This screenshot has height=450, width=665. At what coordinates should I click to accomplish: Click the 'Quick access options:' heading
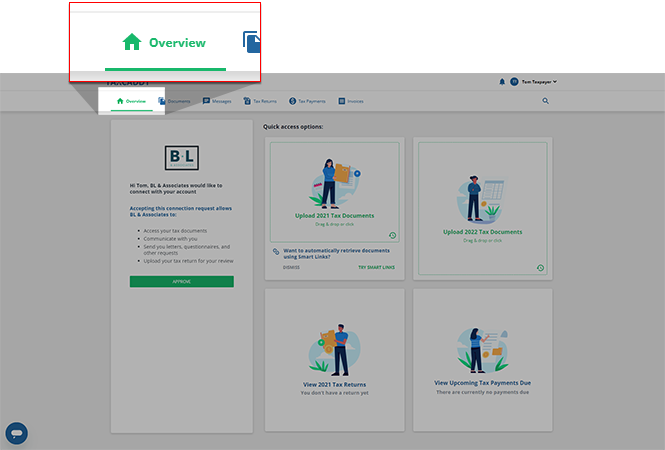(293, 127)
